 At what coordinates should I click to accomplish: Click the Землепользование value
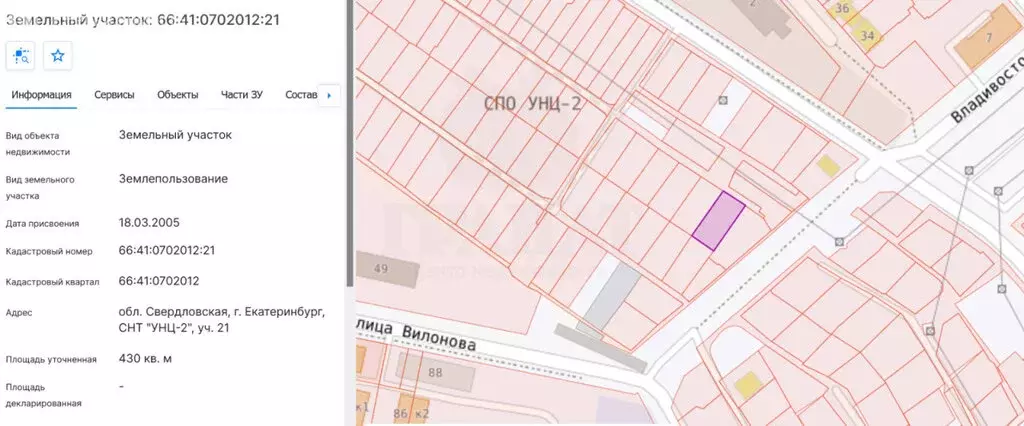pyautogui.click(x=173, y=179)
